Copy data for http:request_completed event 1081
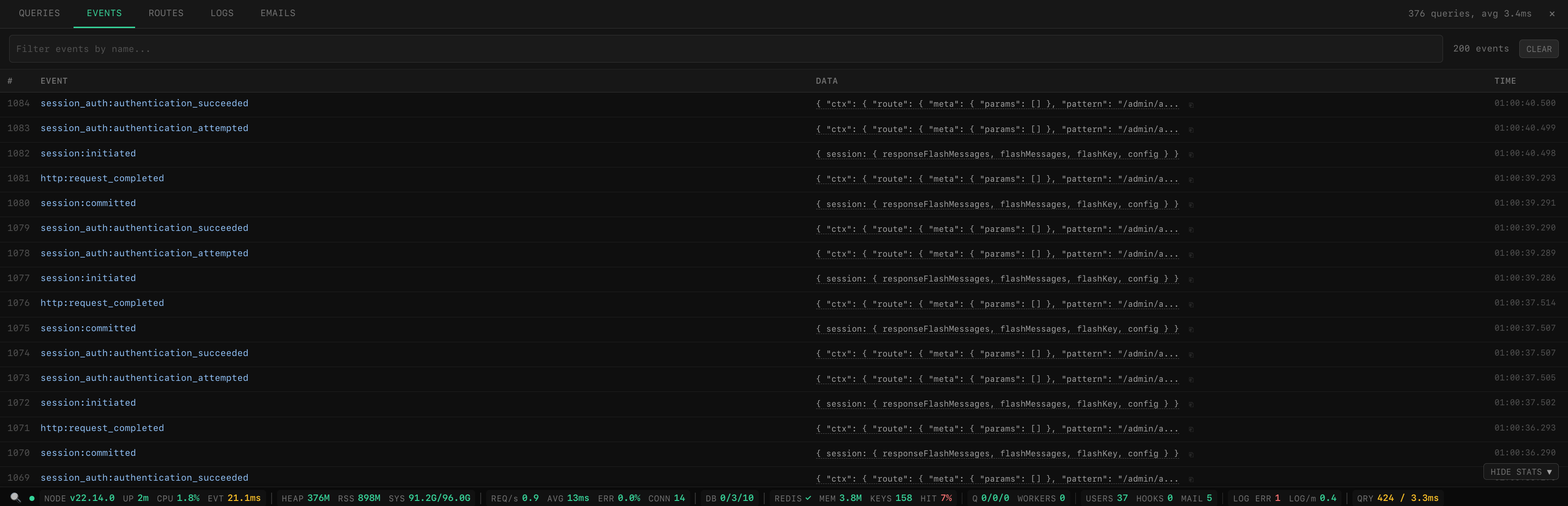This screenshot has height=506, width=1568. (1191, 179)
